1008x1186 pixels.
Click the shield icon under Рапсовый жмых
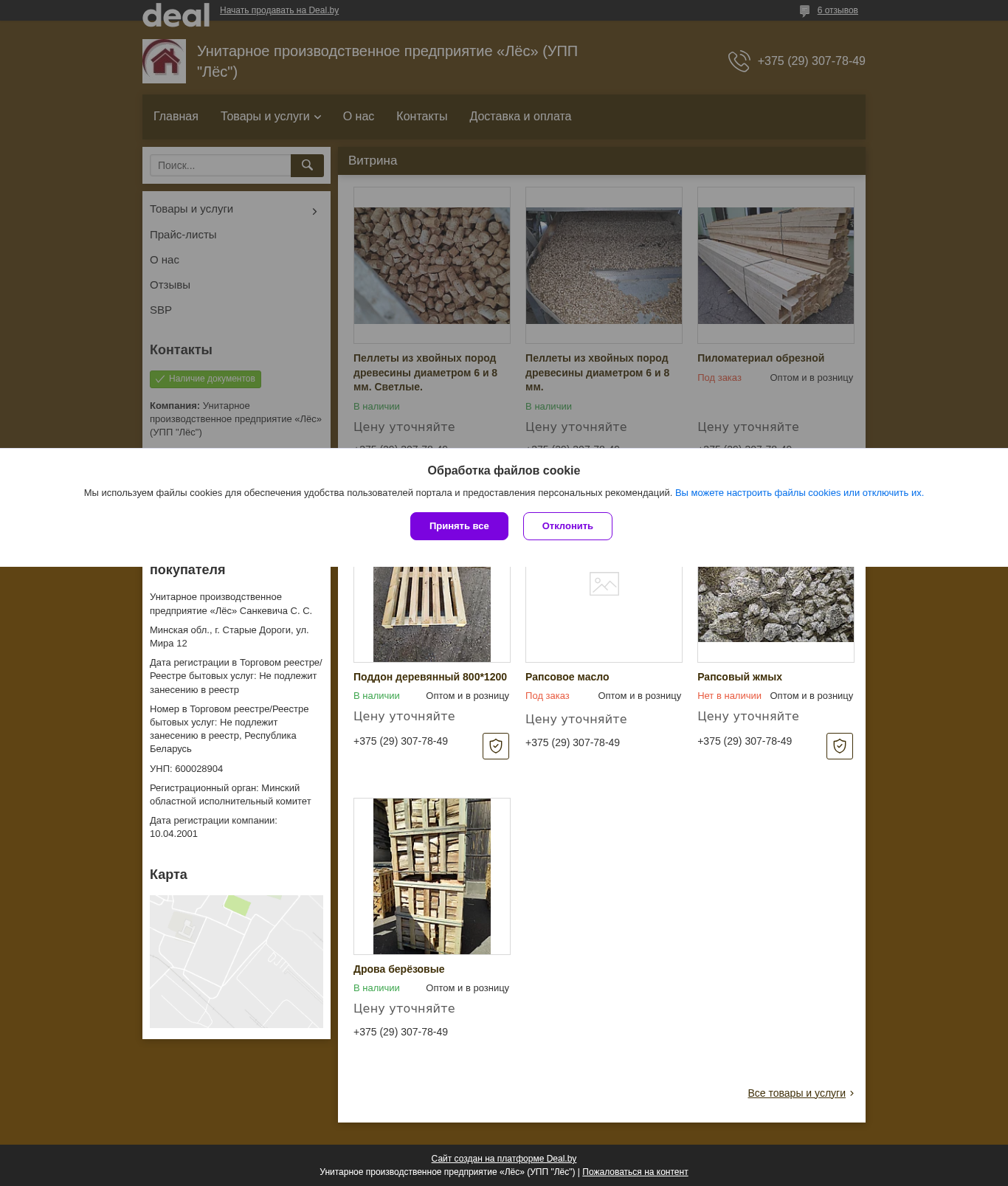pos(840,746)
